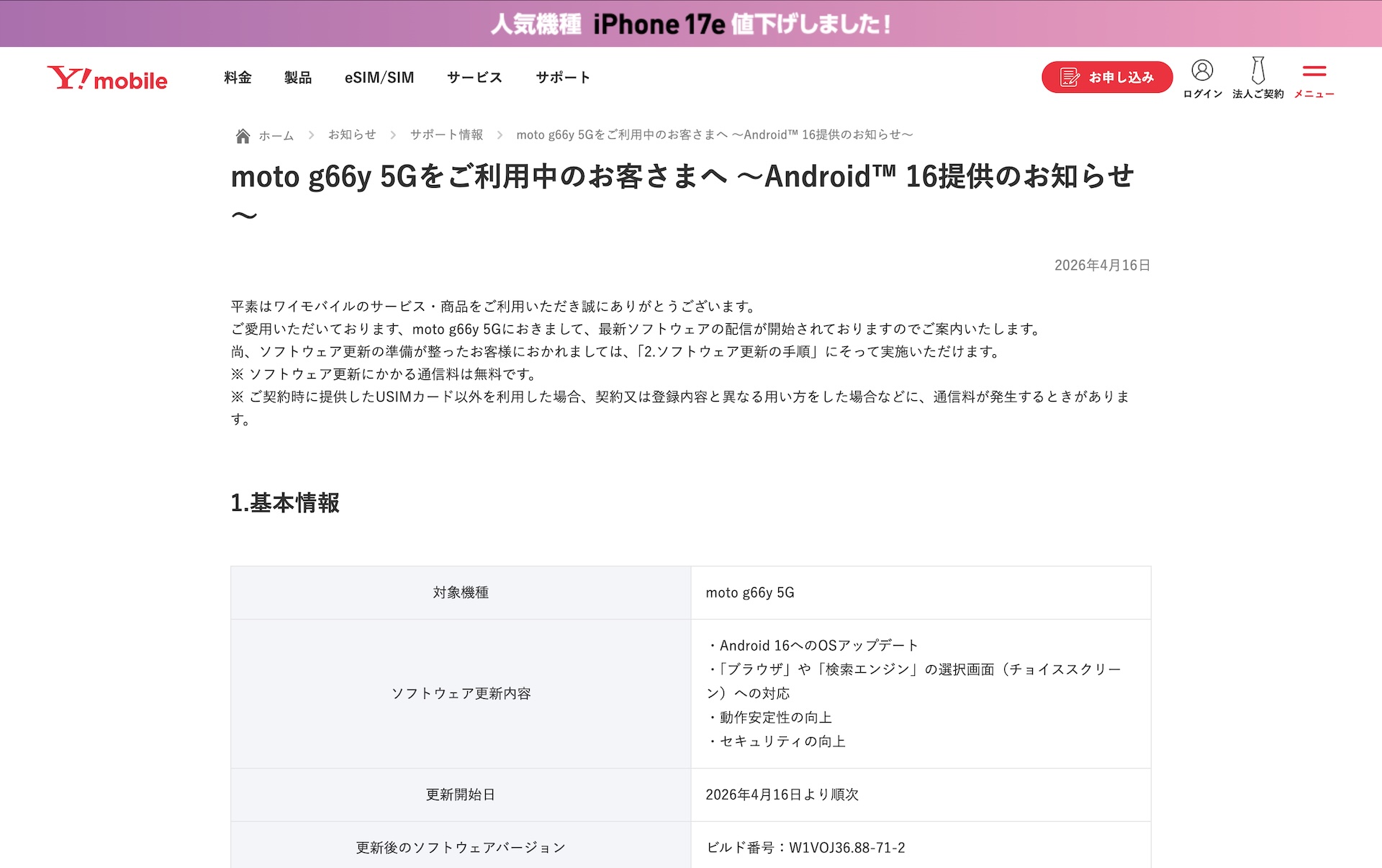The height and width of the screenshot is (868, 1382).
Task: Open the ログイン user icon
Action: (1202, 71)
